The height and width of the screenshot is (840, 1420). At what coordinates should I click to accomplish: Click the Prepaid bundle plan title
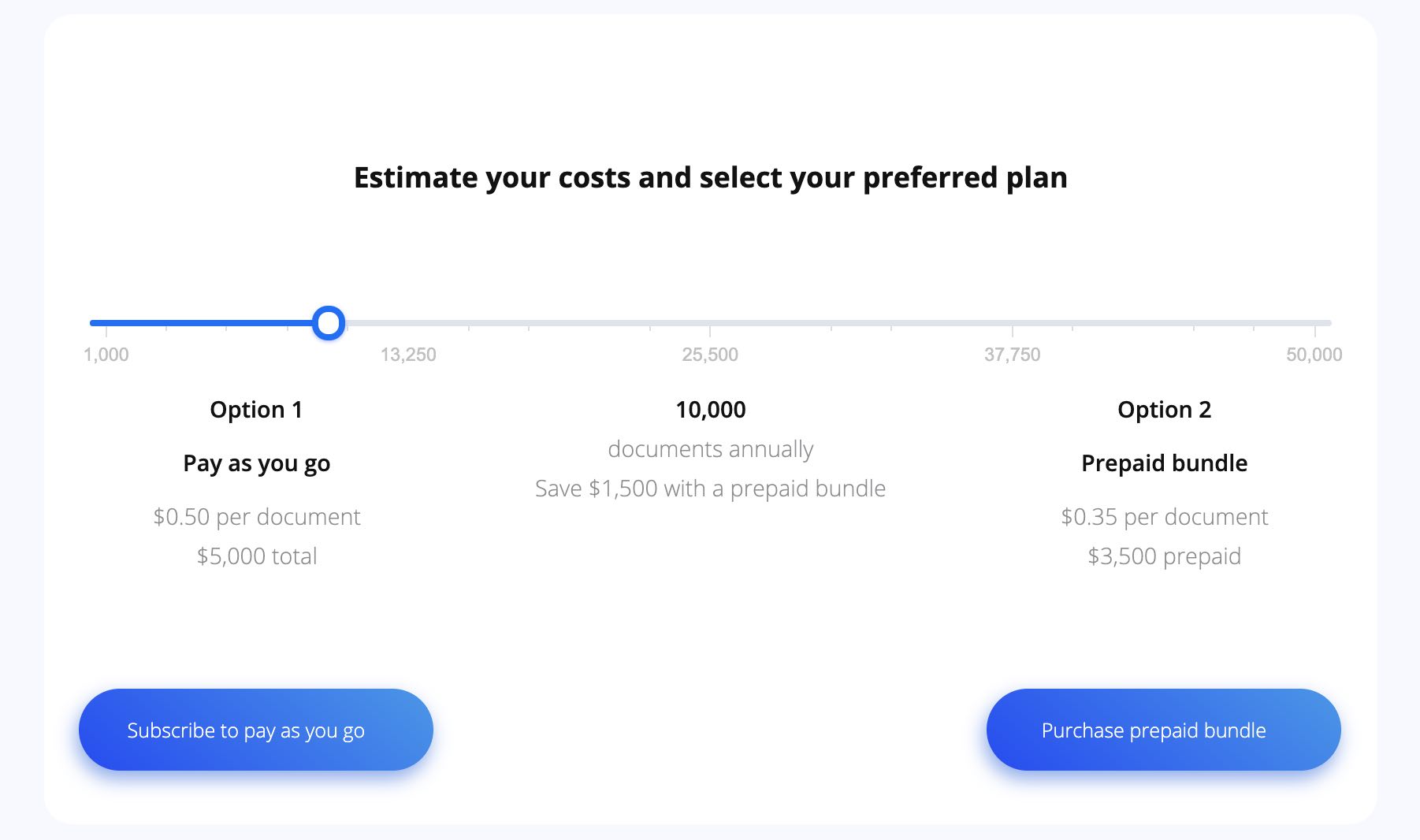pyautogui.click(x=1165, y=463)
